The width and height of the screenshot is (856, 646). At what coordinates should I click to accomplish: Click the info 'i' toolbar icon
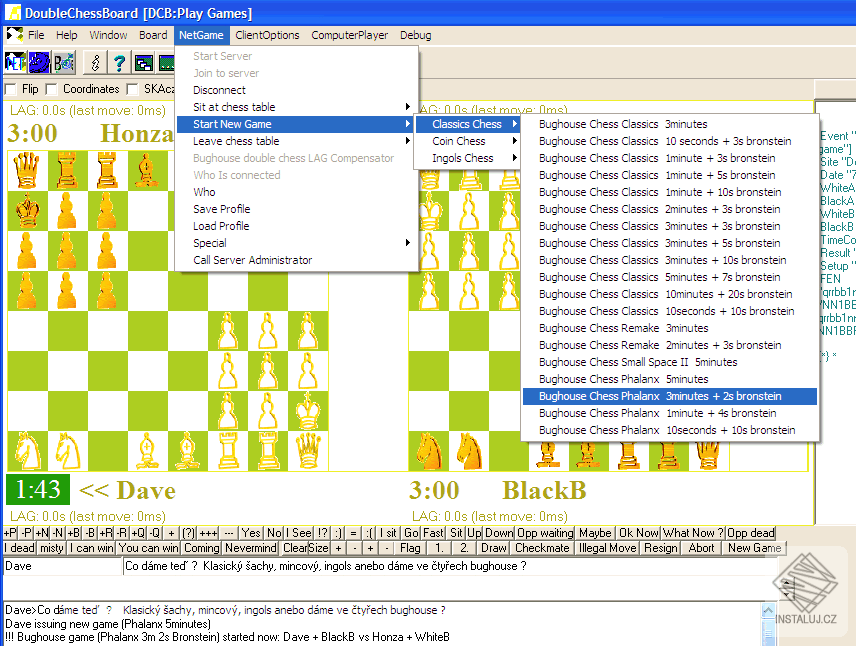pos(95,63)
